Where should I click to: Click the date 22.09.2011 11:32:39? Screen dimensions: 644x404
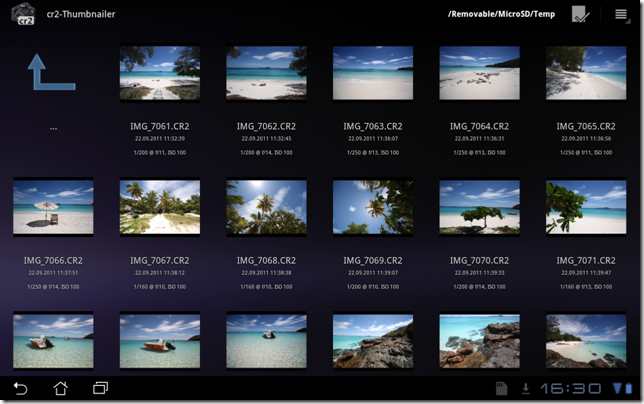tap(160, 139)
